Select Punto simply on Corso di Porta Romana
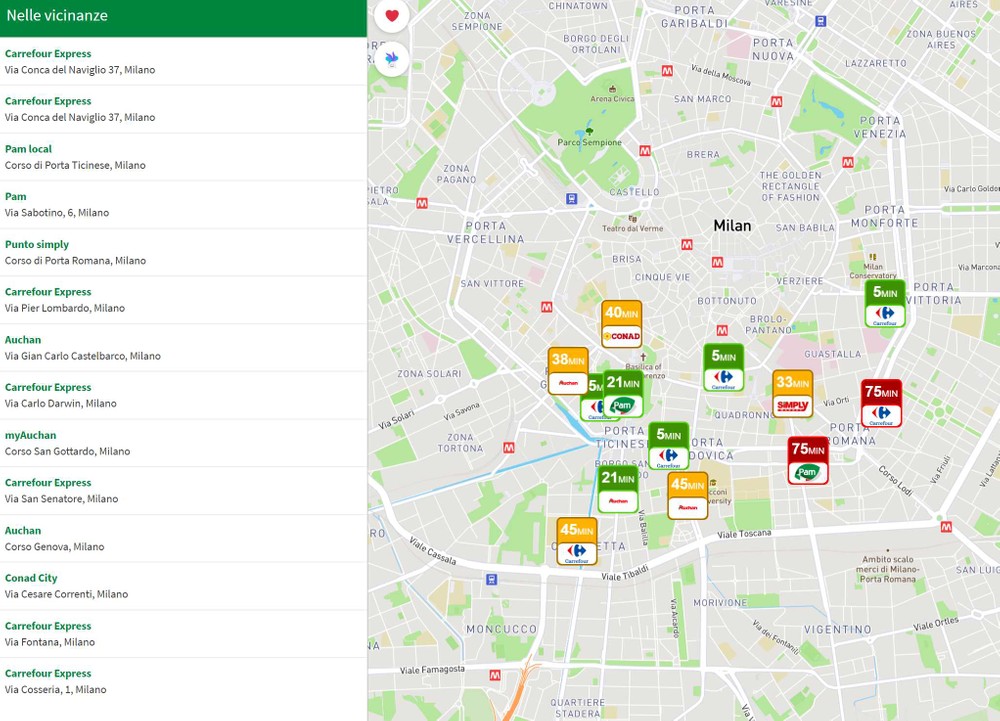This screenshot has height=721, width=1000. pyautogui.click(x=183, y=252)
